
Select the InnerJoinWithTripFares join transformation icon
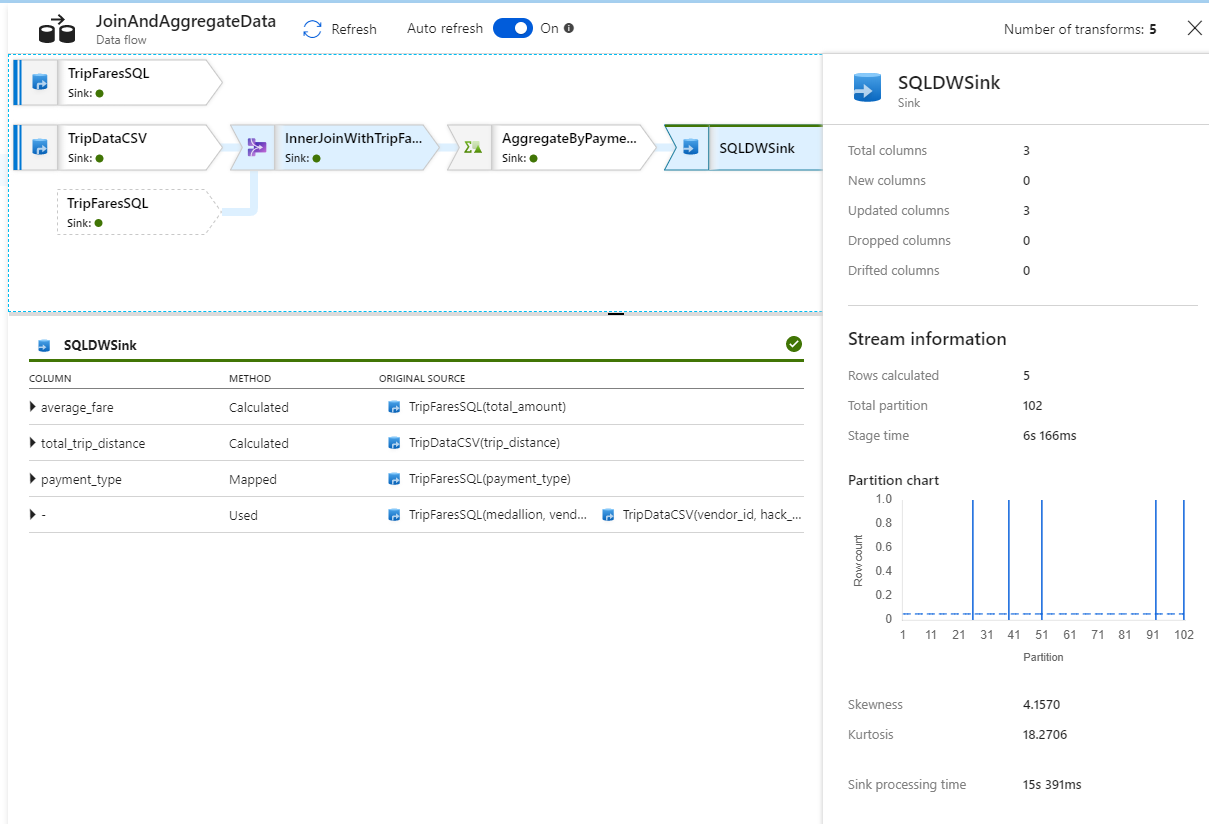point(255,147)
